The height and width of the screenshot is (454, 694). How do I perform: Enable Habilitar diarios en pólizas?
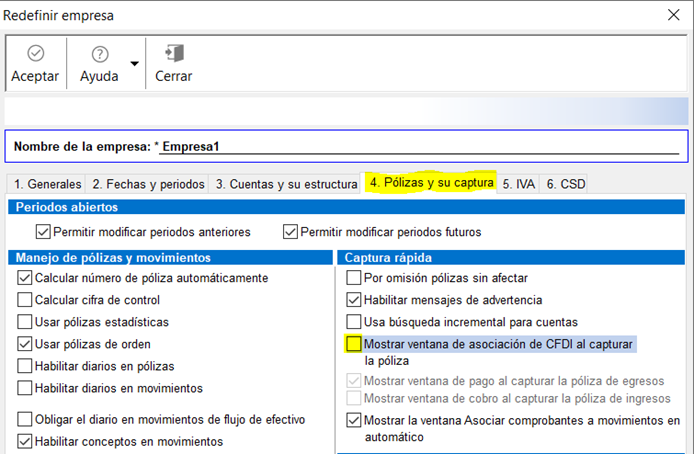point(25,366)
